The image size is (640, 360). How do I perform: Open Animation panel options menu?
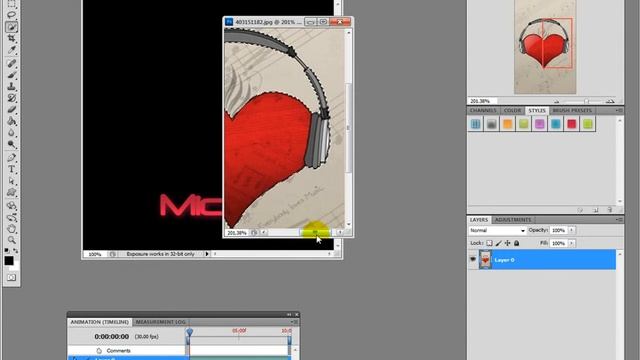click(x=294, y=322)
